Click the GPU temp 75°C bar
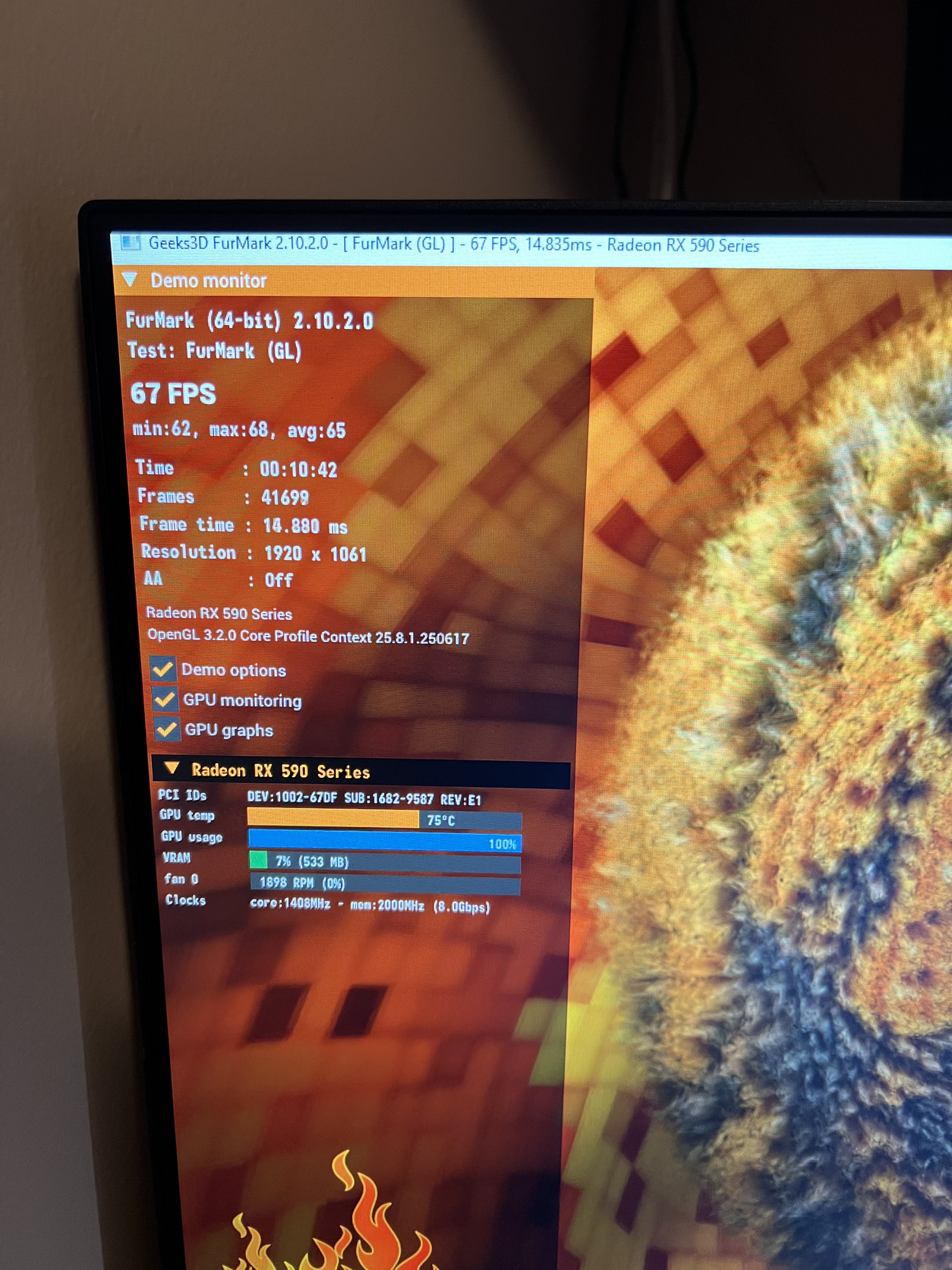 click(x=384, y=819)
